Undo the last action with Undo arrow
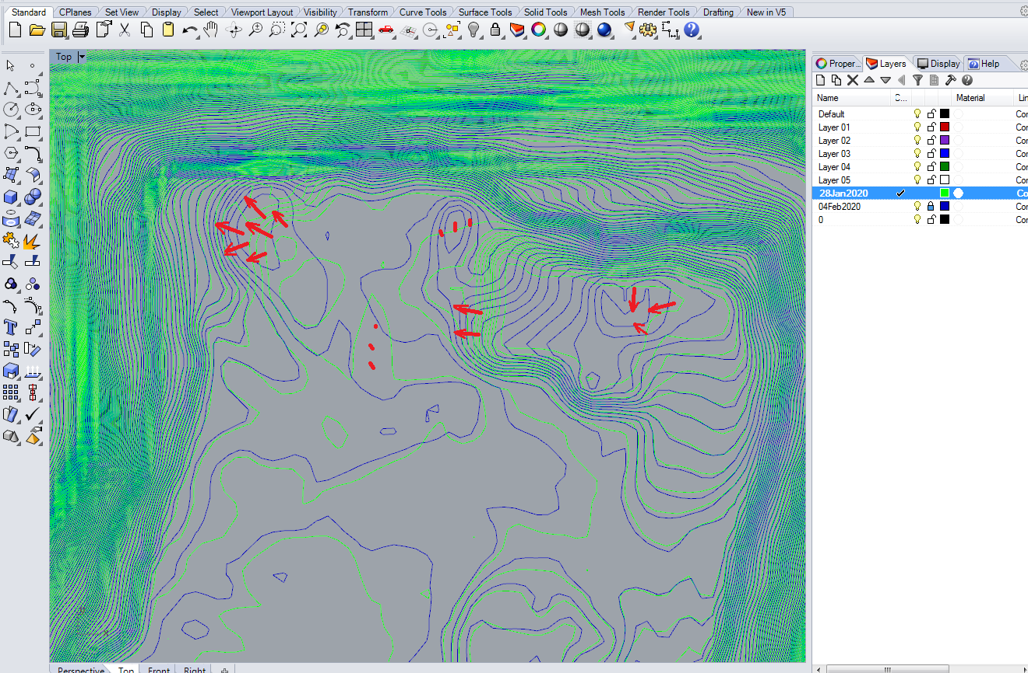 [189, 30]
